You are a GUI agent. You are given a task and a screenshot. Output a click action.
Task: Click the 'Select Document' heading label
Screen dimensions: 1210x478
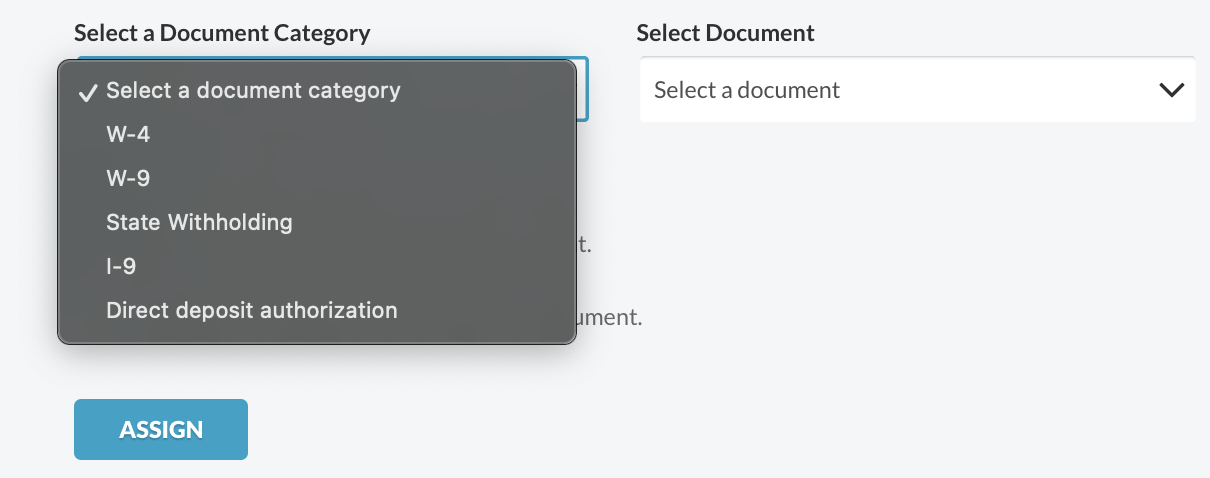(726, 33)
